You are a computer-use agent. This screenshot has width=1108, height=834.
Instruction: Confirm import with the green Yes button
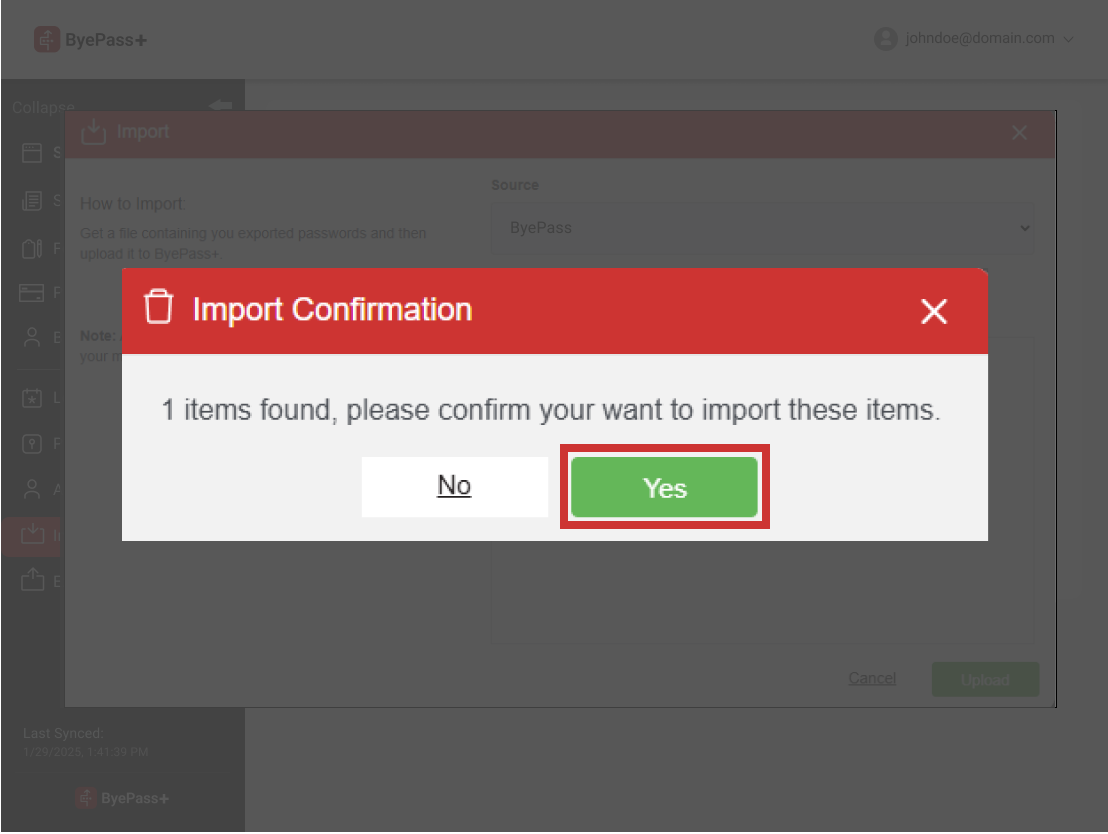[664, 487]
